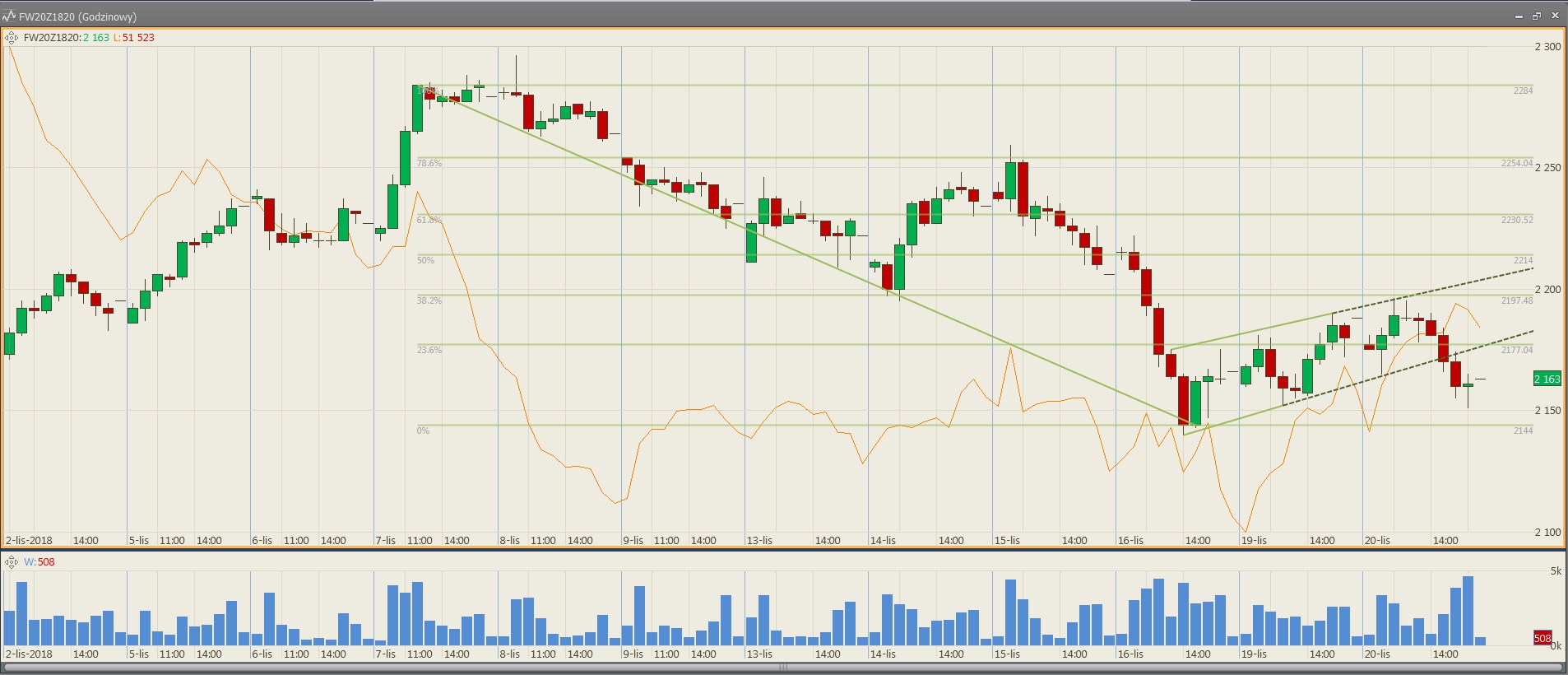The width and height of the screenshot is (1568, 675).
Task: Click the FW20Z1820 (Godzinowy) window title
Action: [78, 16]
